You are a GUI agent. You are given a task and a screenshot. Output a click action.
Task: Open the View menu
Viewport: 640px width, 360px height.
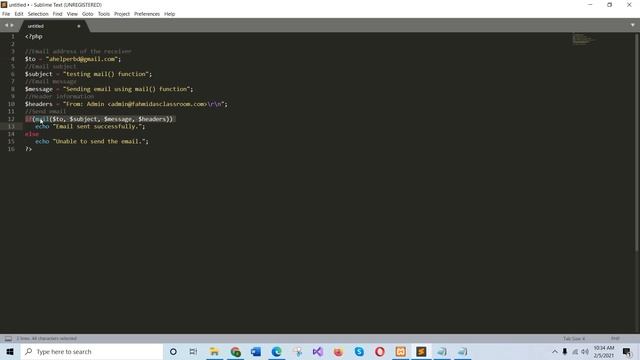[72, 14]
